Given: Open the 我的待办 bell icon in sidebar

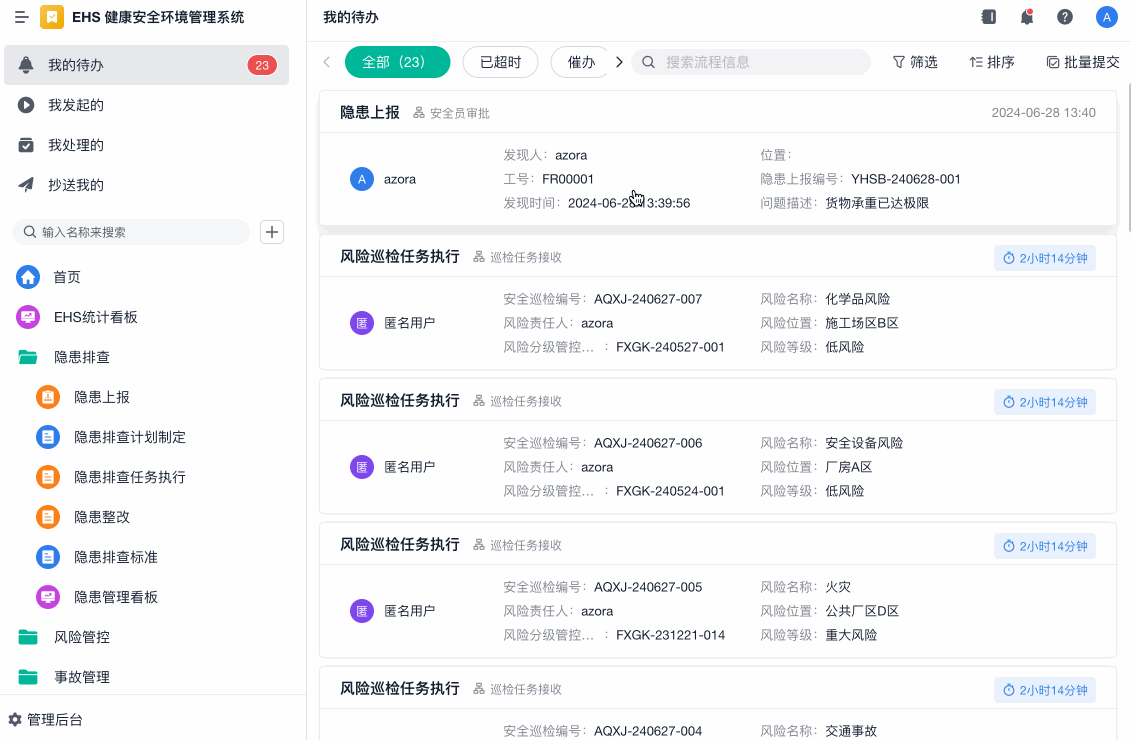Looking at the screenshot, I should click(x=26, y=65).
